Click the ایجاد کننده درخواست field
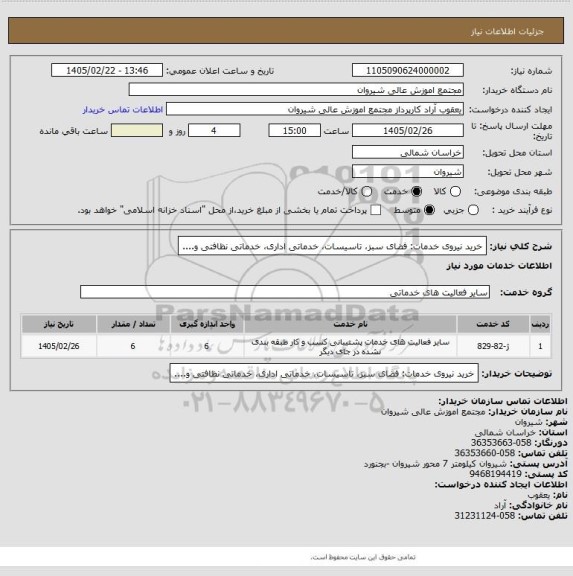The height and width of the screenshot is (576, 573). coord(315,109)
